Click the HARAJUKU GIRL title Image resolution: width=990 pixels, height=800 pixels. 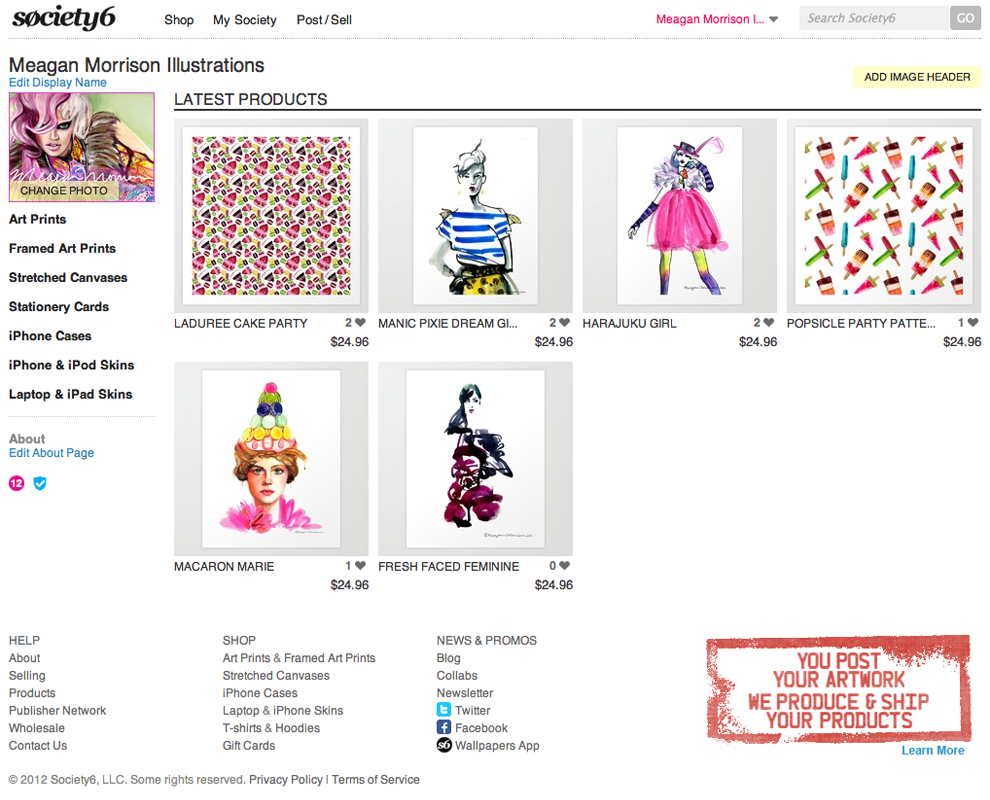(x=629, y=323)
